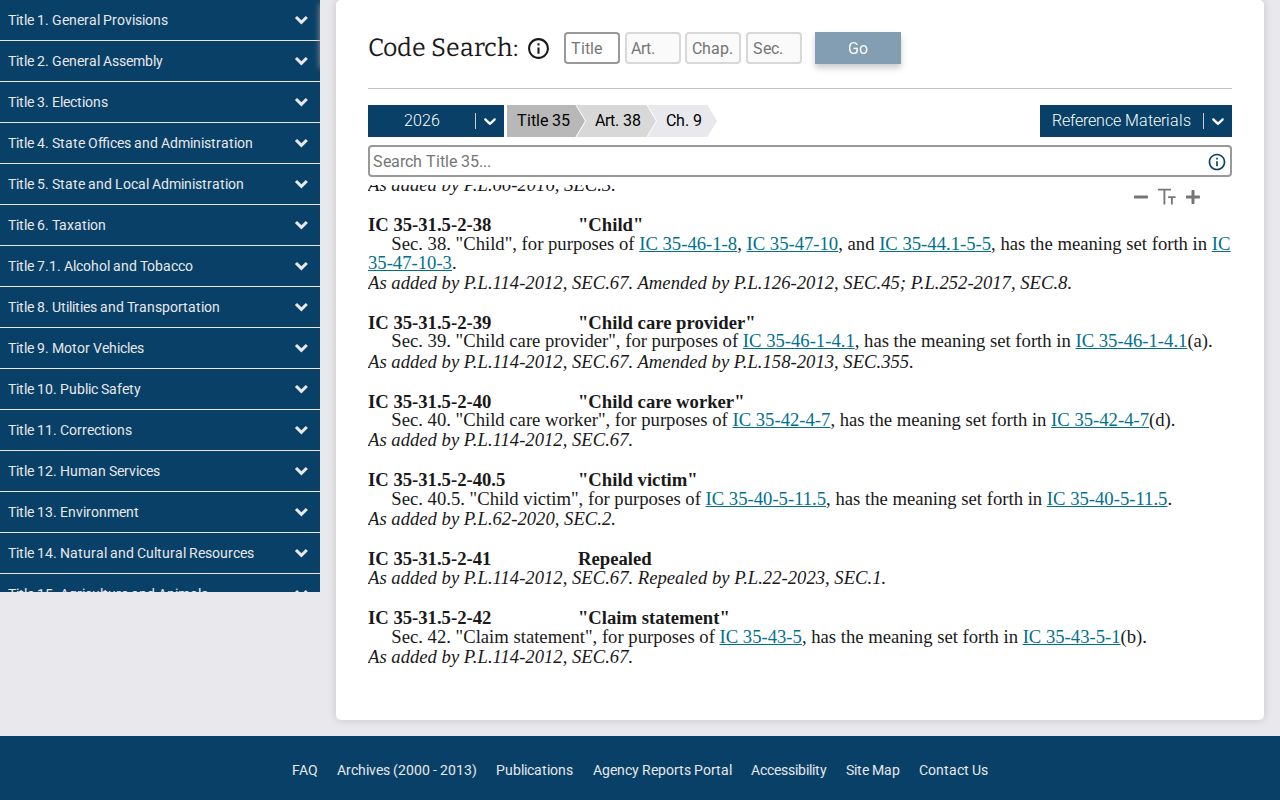Open the IC 35-46-1-8 link
Image resolution: width=1280 pixels, height=800 pixels.
[x=688, y=244]
